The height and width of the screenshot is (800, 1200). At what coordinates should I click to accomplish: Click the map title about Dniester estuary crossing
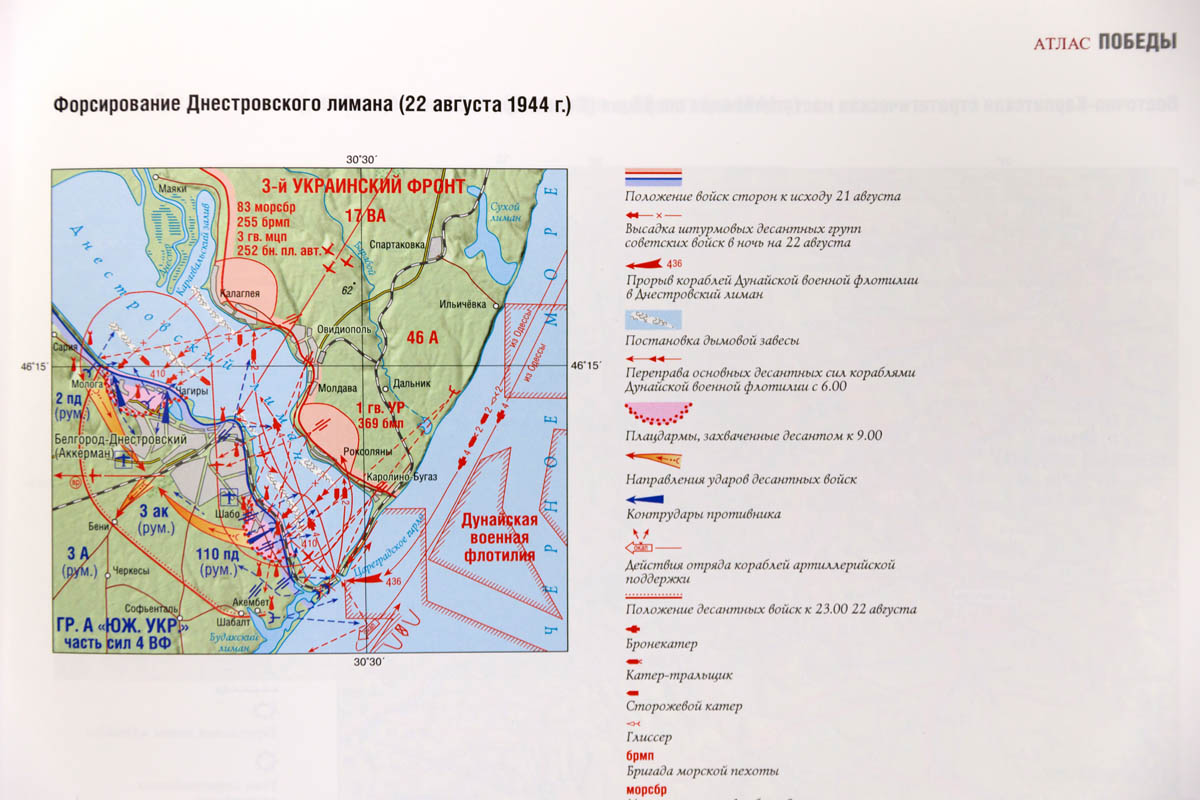[311, 104]
